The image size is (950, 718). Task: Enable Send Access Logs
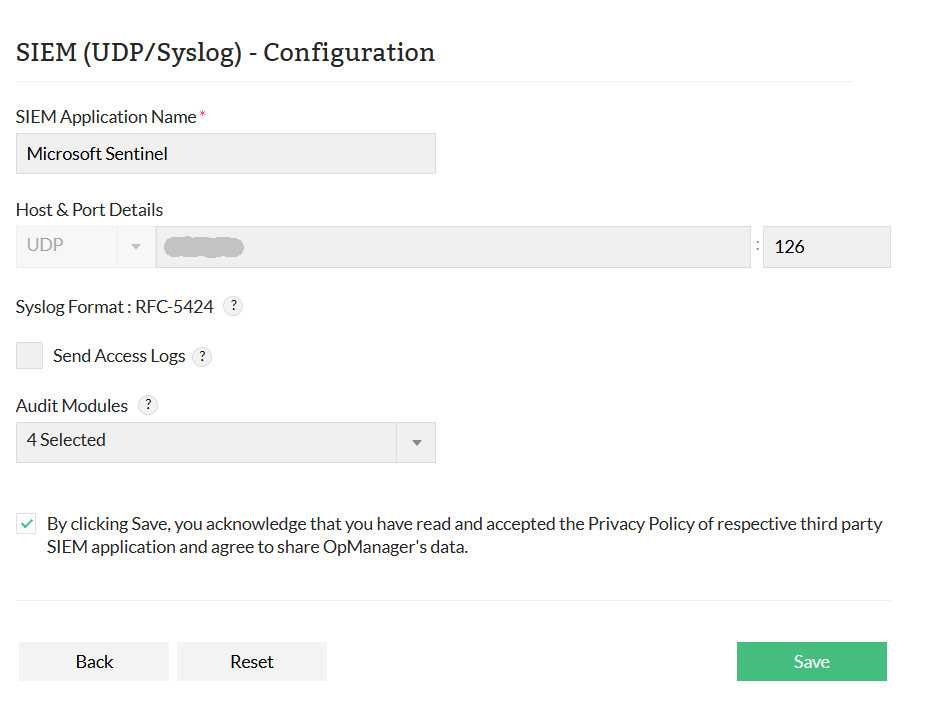28,355
